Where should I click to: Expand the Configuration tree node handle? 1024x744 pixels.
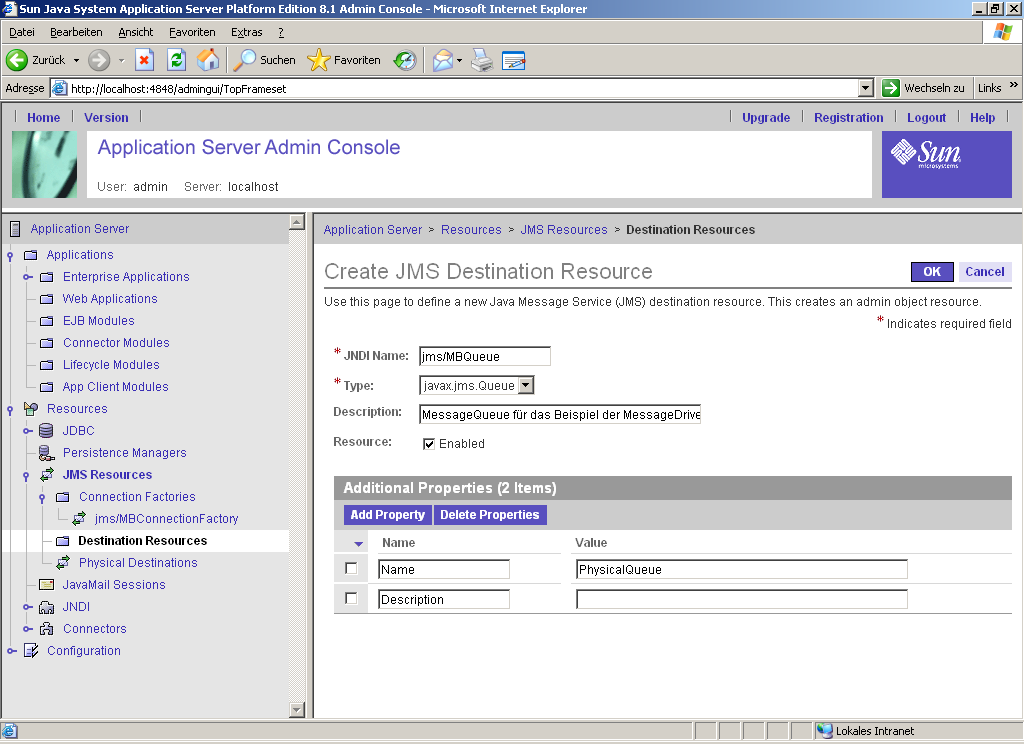tap(12, 651)
